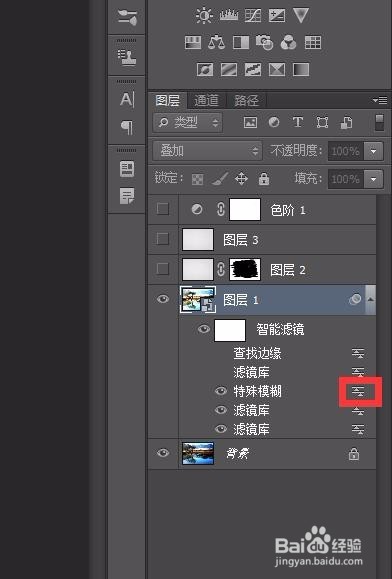
Task: Show the 图层 2 layer via visibility box
Action: tap(163, 269)
